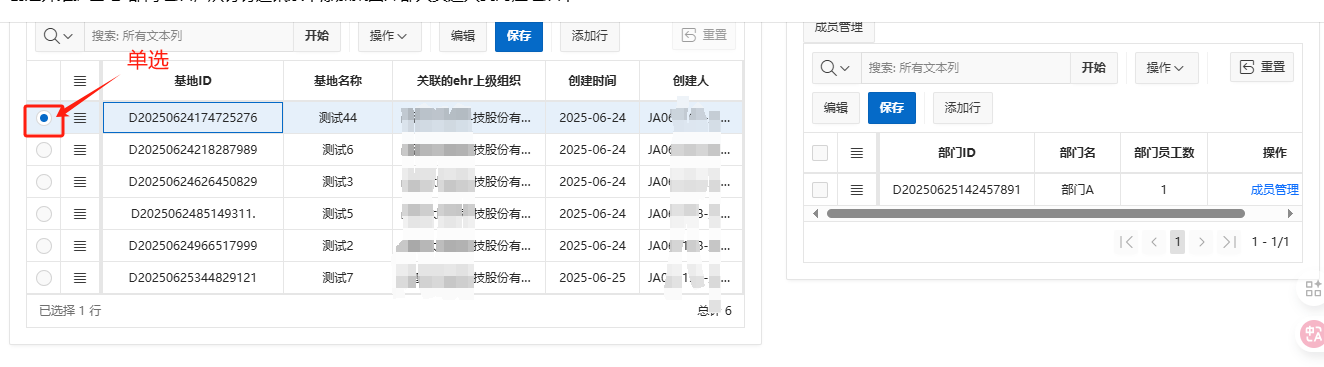Sort by 基地ID column header
Screen dimensions: 1324x367
[193, 81]
